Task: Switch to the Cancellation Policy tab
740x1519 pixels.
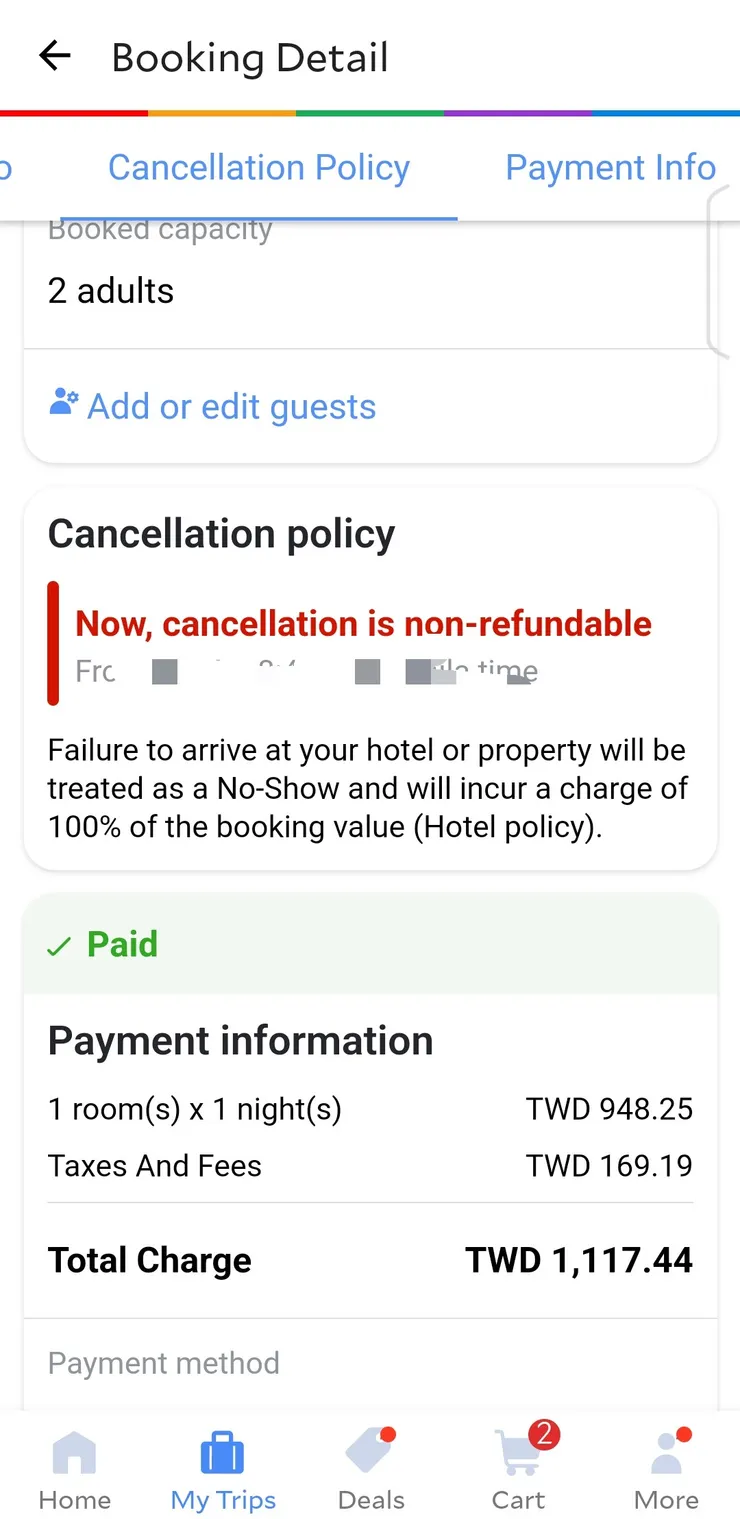Action: [259, 168]
